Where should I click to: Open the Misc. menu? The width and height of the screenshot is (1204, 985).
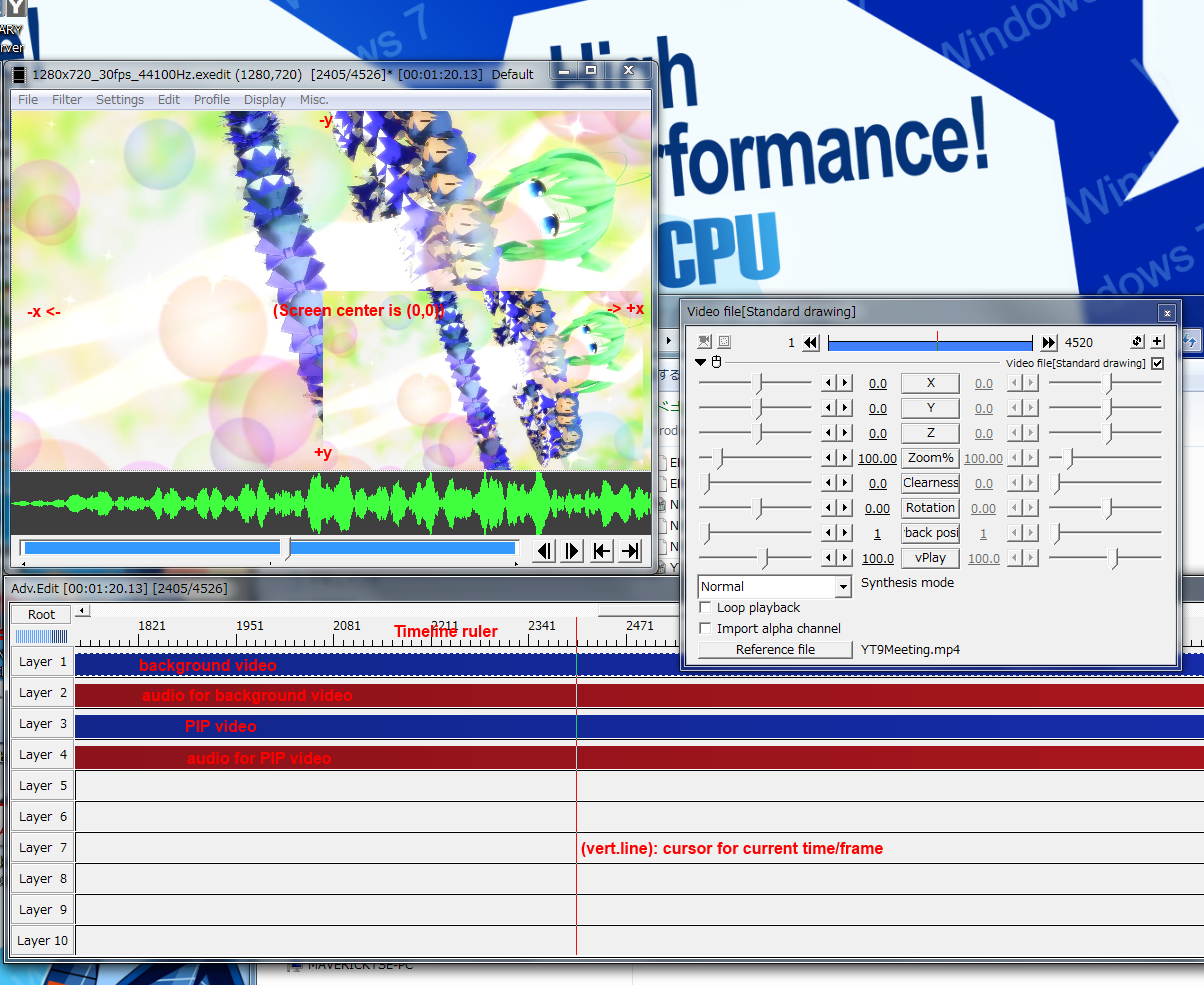click(314, 100)
